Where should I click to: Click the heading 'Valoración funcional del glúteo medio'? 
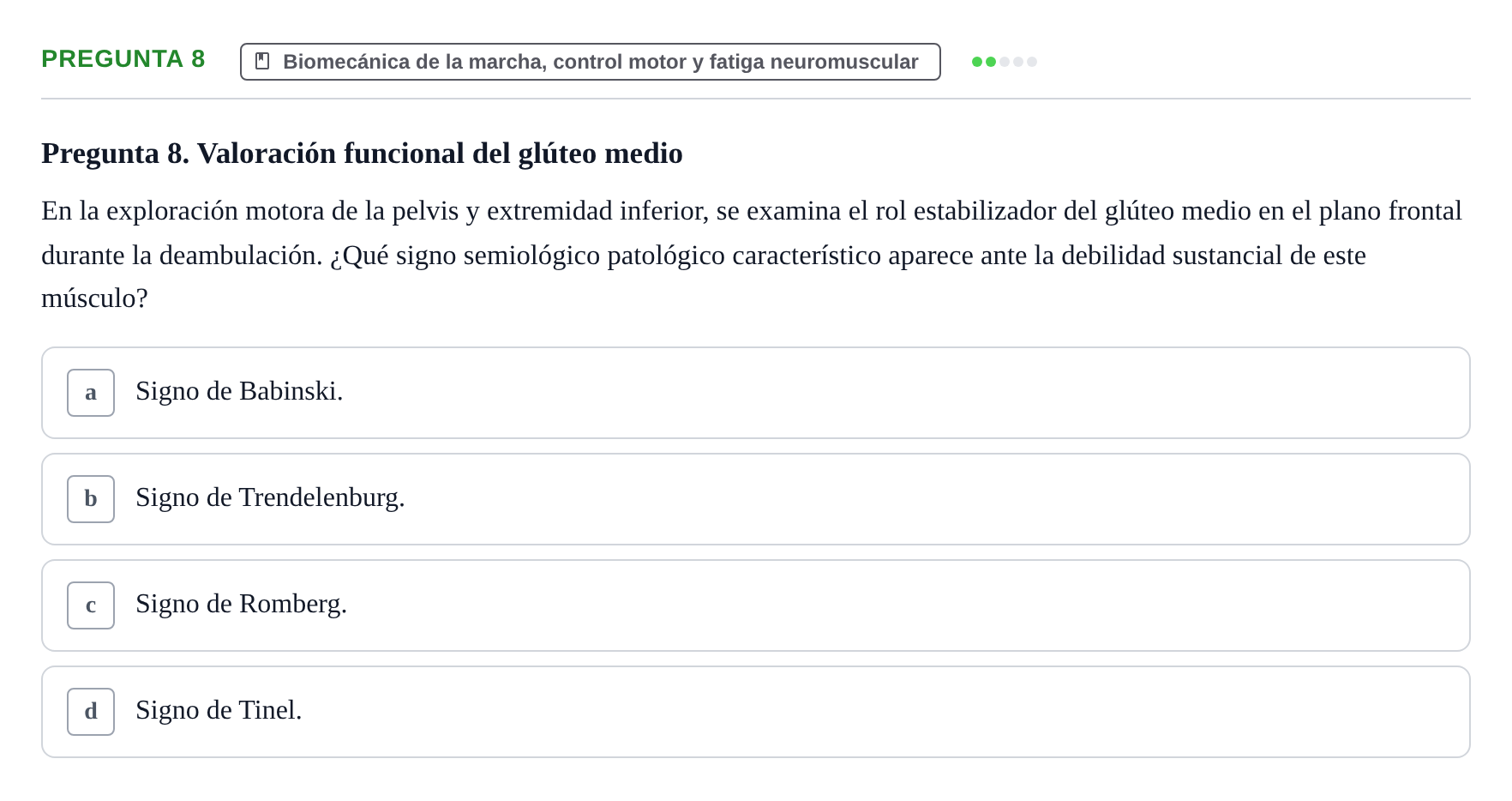(440, 154)
